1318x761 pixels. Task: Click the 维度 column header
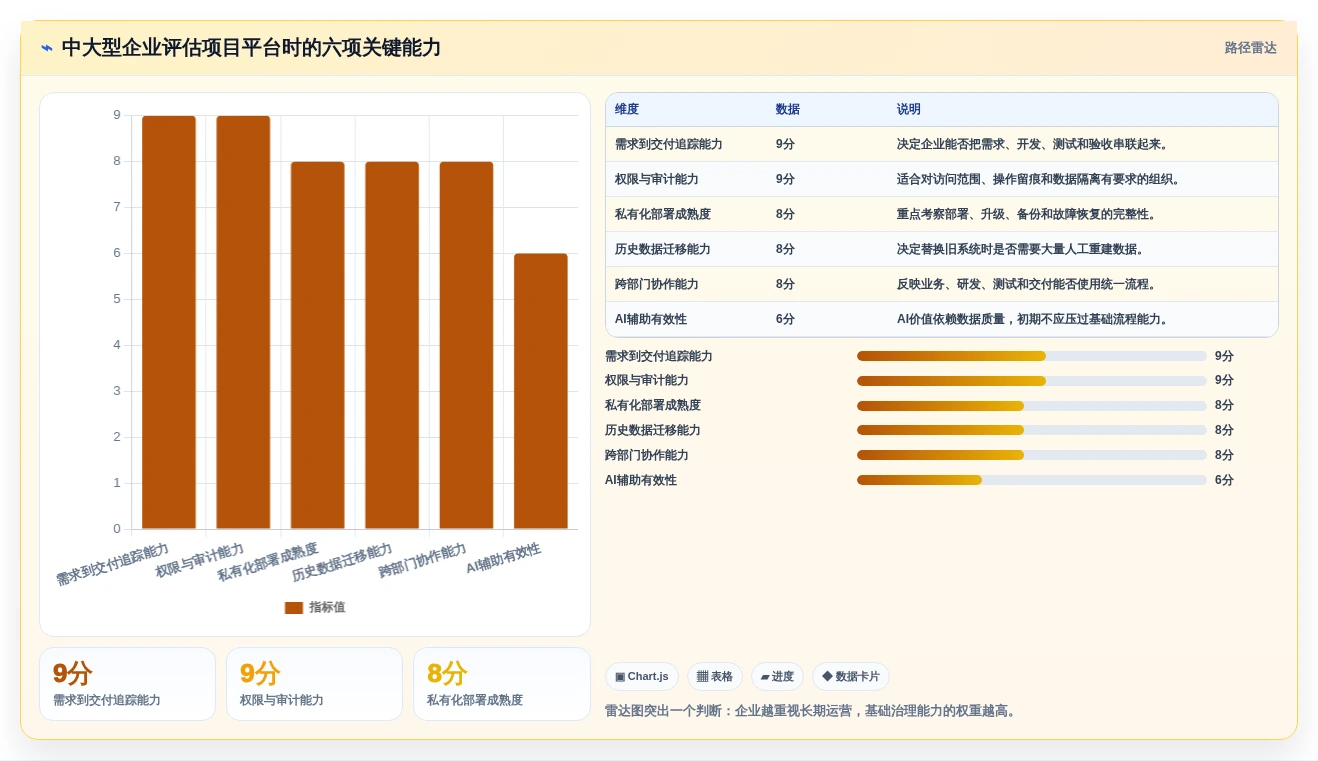pyautogui.click(x=627, y=109)
